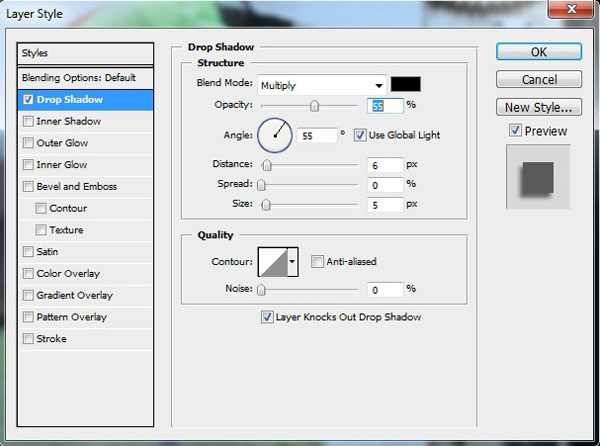Viewport: 600px width, 446px height.
Task: Enable the Inner Glow checkbox
Action: point(28,165)
